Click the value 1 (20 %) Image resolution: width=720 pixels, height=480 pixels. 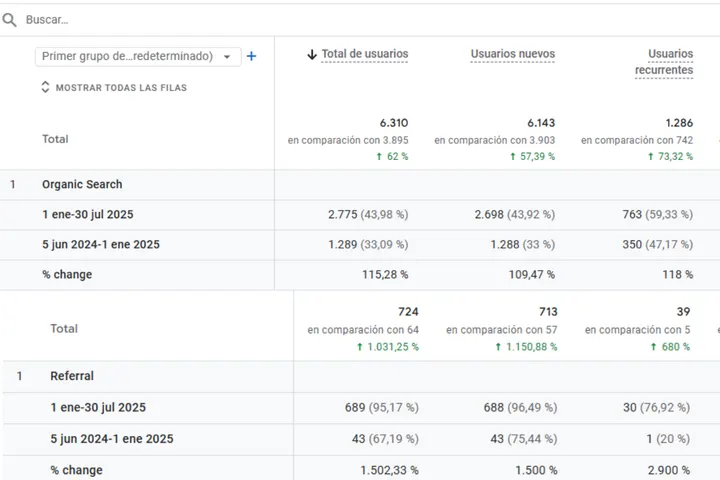668,439
